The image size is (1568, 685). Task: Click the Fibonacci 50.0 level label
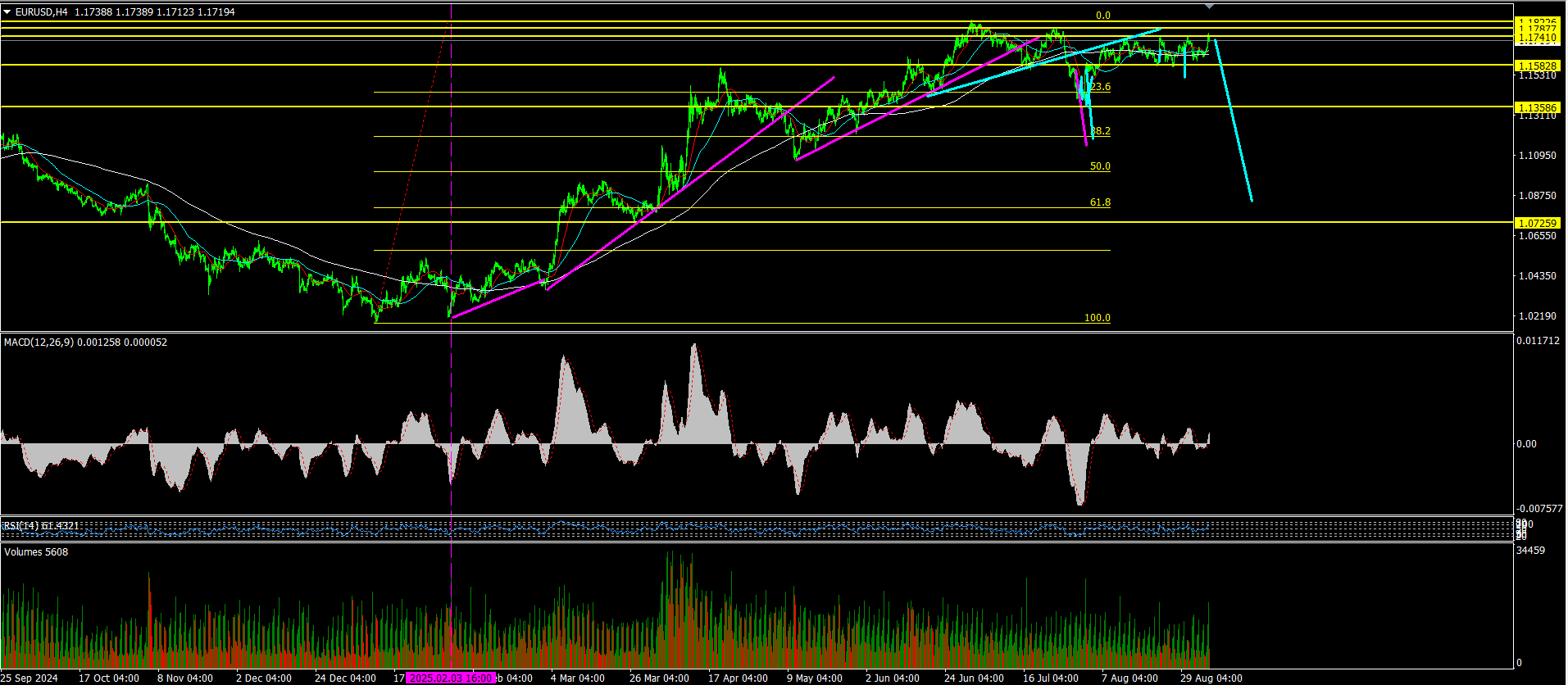[x=1100, y=166]
